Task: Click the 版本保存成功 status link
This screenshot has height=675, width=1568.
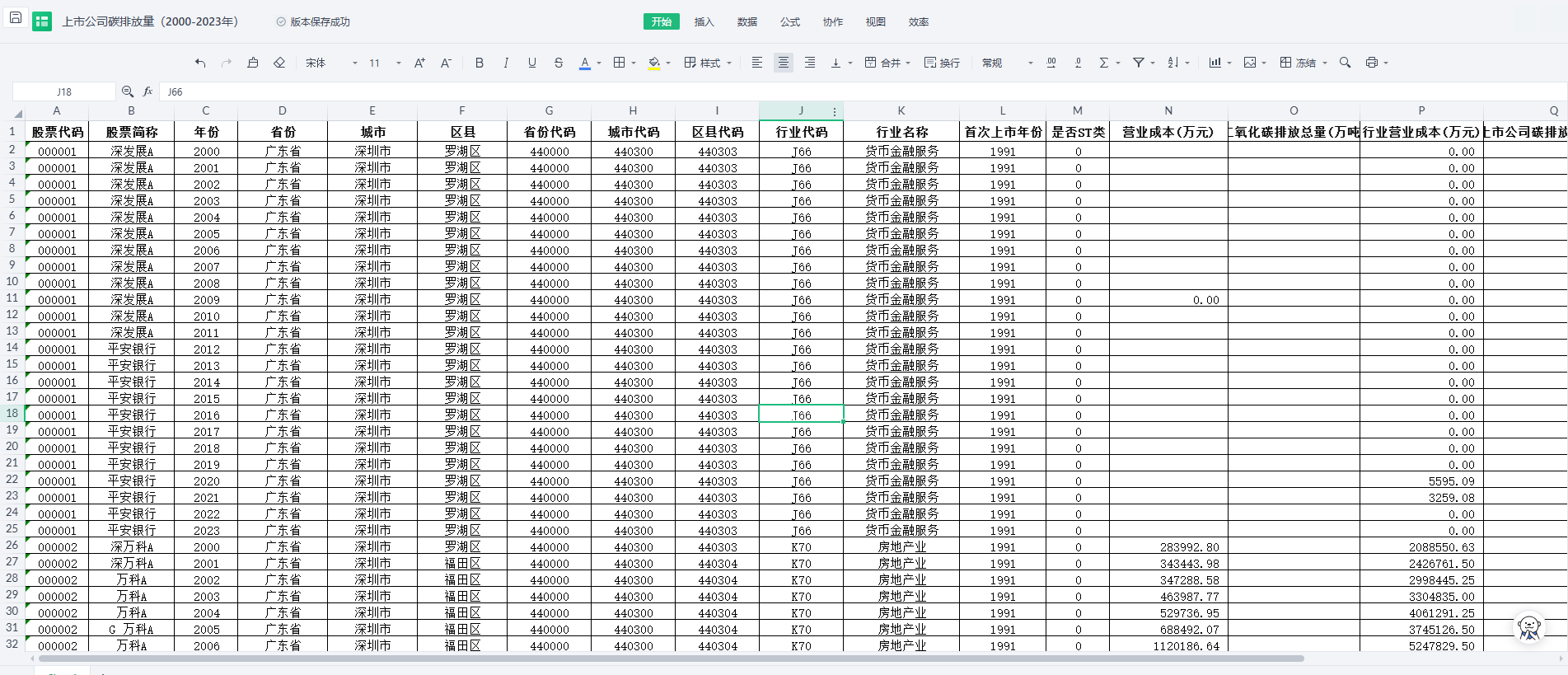Action: [x=313, y=21]
